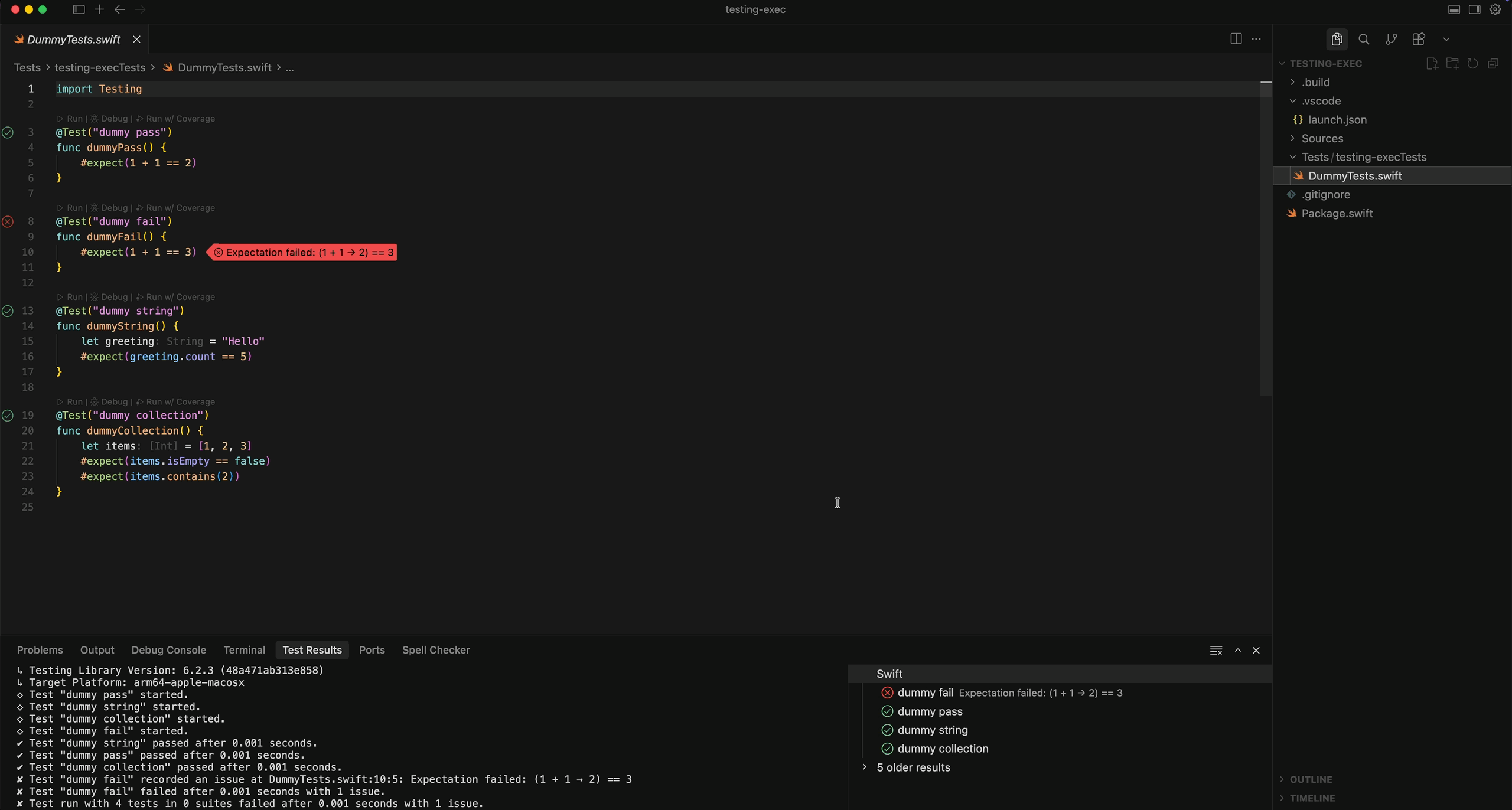Toggle the primary sidebar visibility
The height and width of the screenshot is (810, 1512).
78,9
